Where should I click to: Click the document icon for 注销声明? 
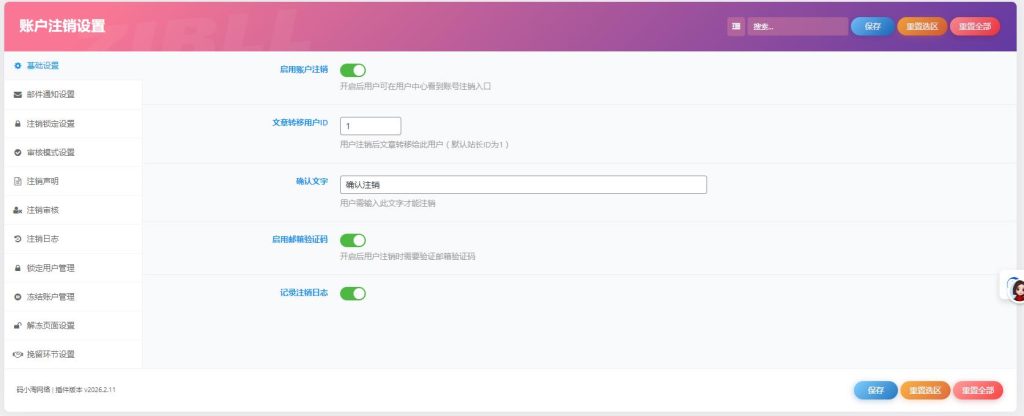tap(18, 182)
